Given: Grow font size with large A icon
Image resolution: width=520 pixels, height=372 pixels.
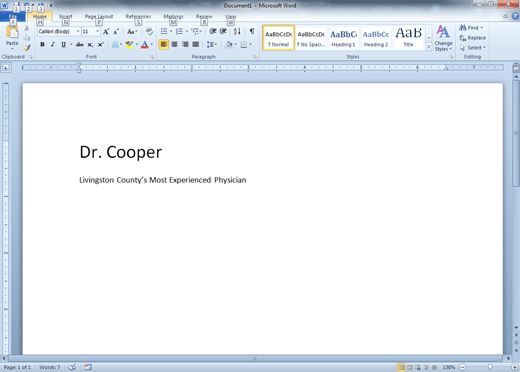Looking at the screenshot, I should [x=106, y=32].
